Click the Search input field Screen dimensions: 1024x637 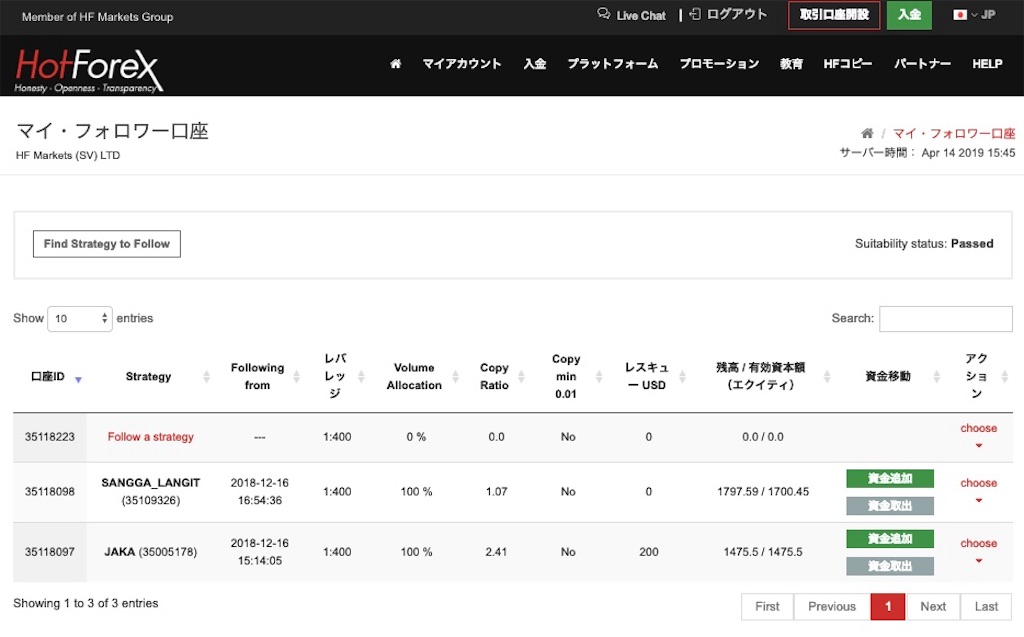tap(946, 318)
